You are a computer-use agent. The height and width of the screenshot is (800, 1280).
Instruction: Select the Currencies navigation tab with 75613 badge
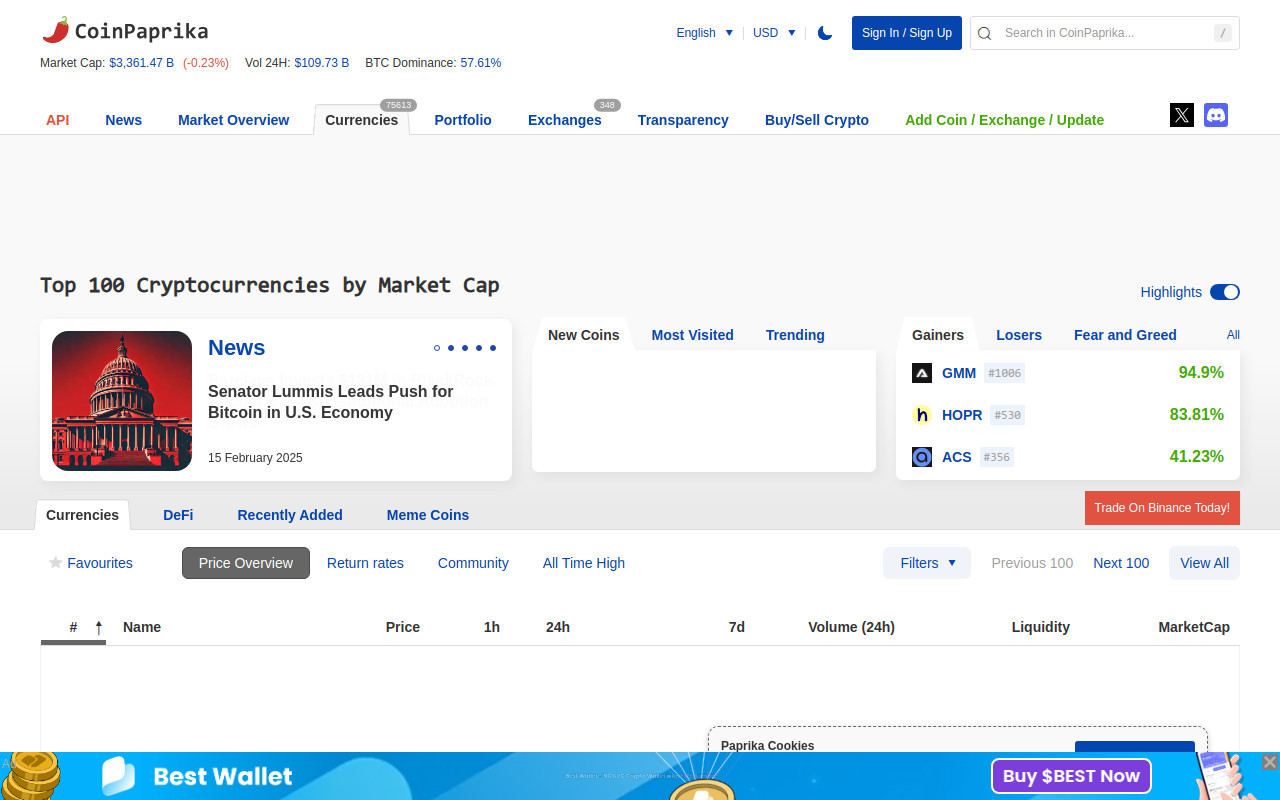[x=362, y=120]
